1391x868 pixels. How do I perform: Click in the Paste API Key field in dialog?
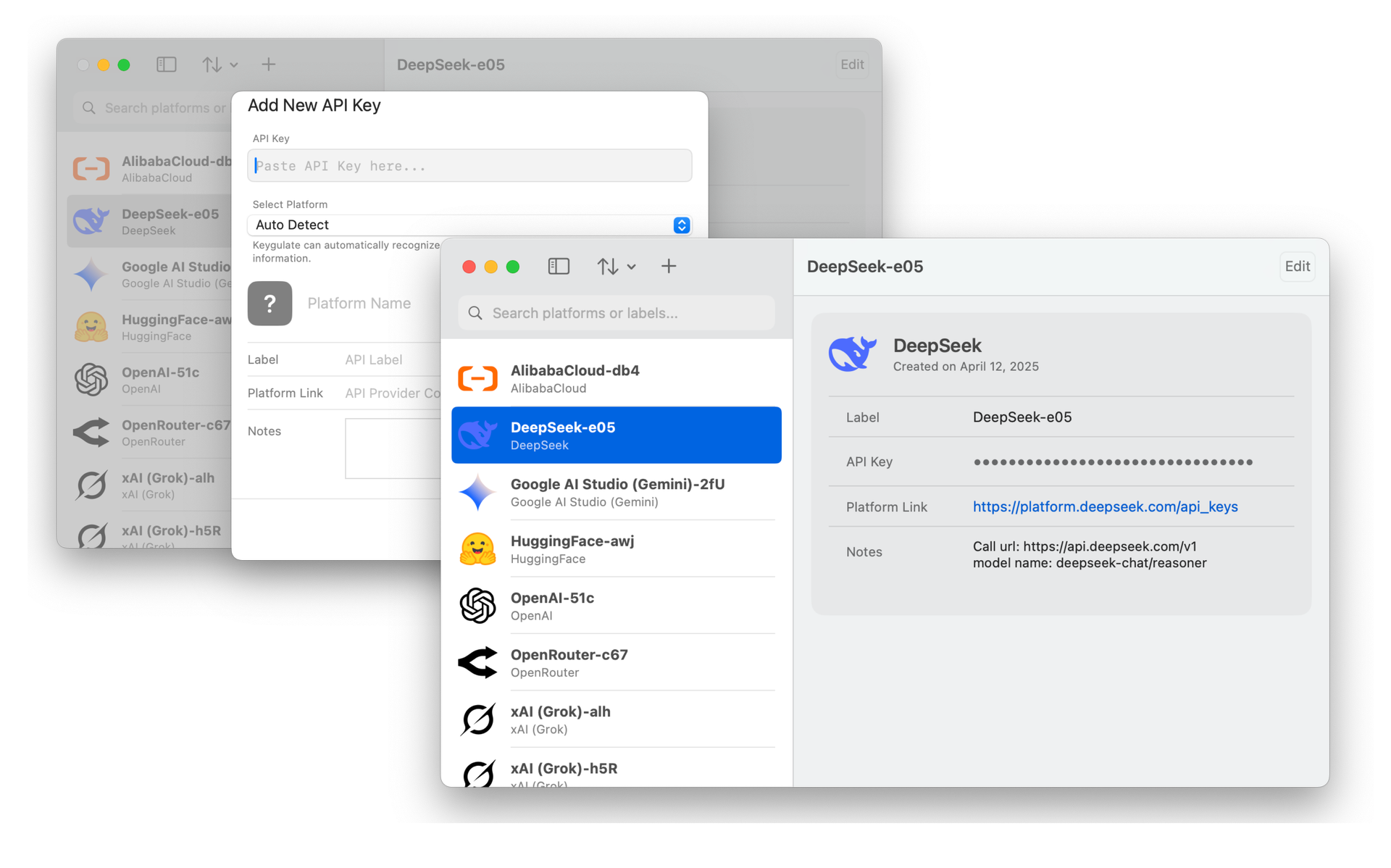click(x=469, y=166)
